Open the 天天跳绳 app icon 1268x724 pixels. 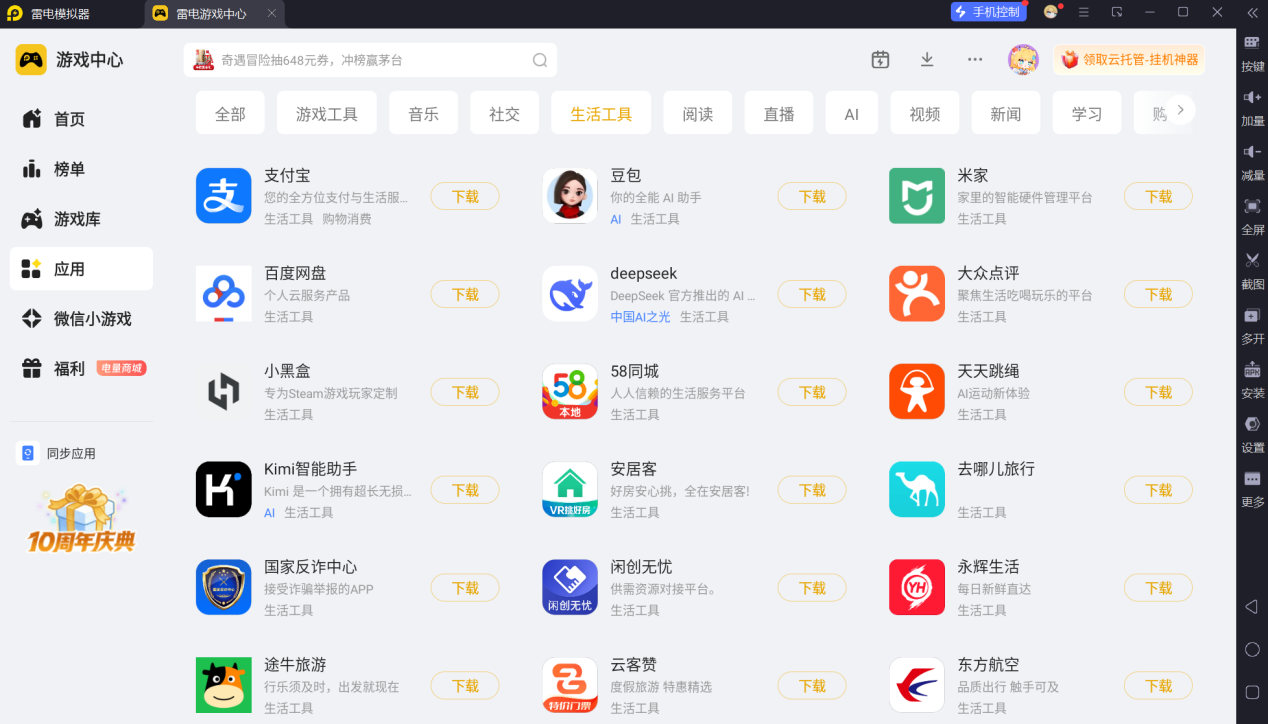[x=917, y=392]
